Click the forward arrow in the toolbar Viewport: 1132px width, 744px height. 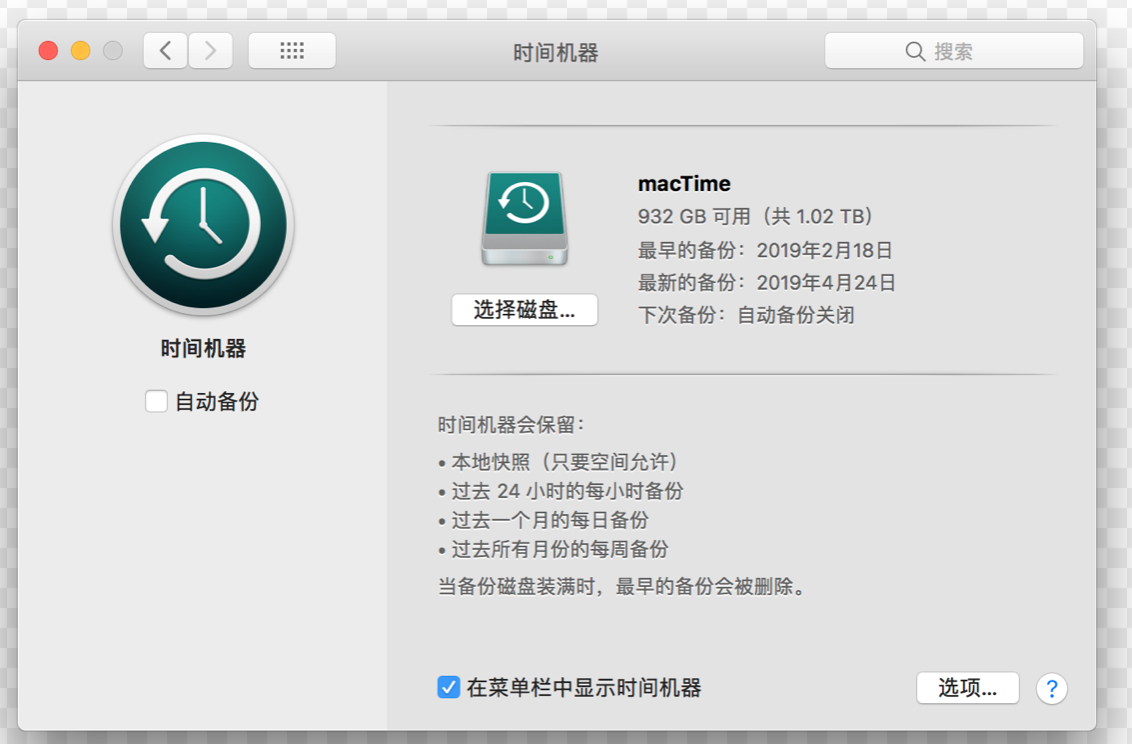point(210,51)
